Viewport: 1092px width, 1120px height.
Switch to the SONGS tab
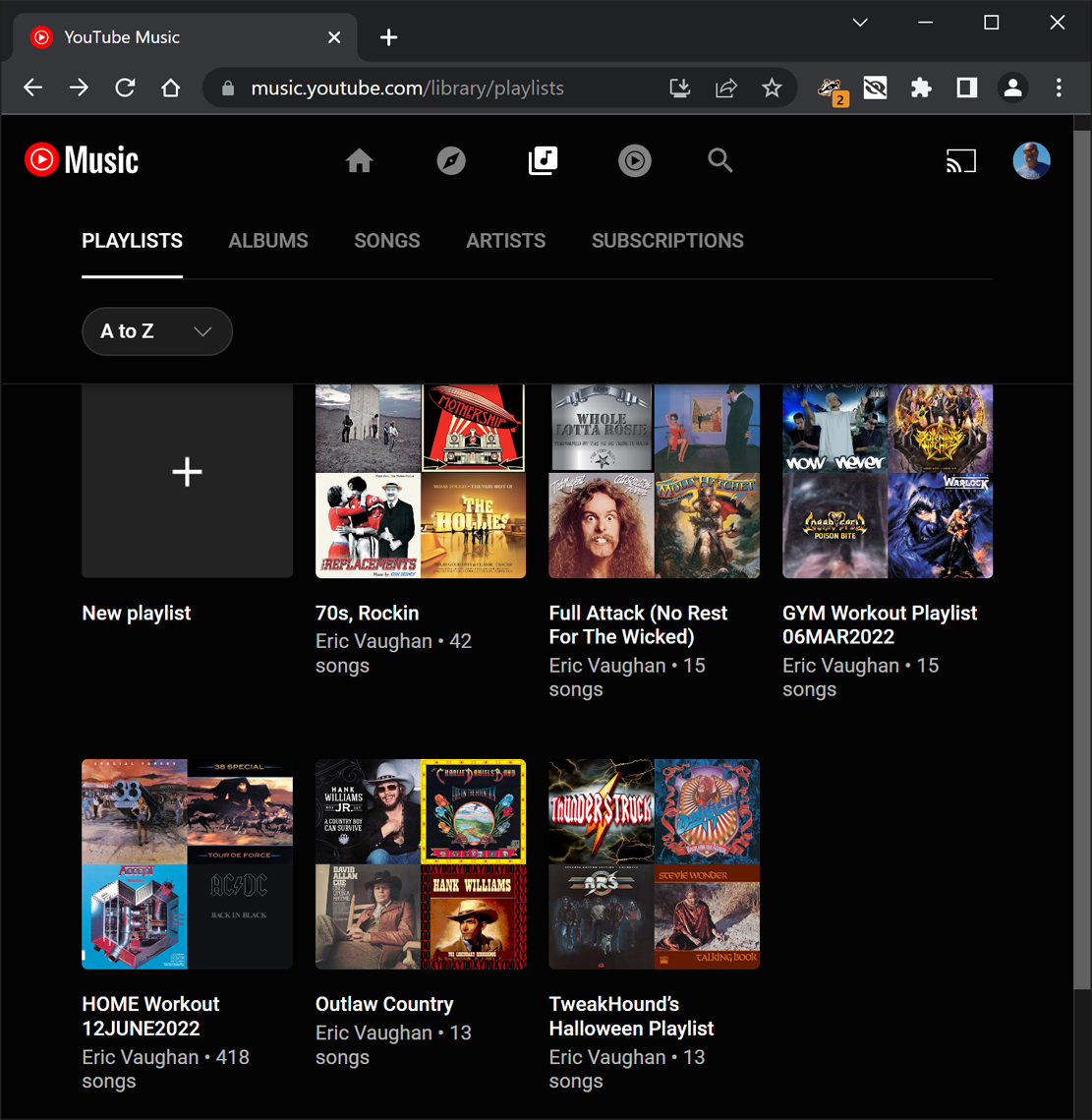387,241
